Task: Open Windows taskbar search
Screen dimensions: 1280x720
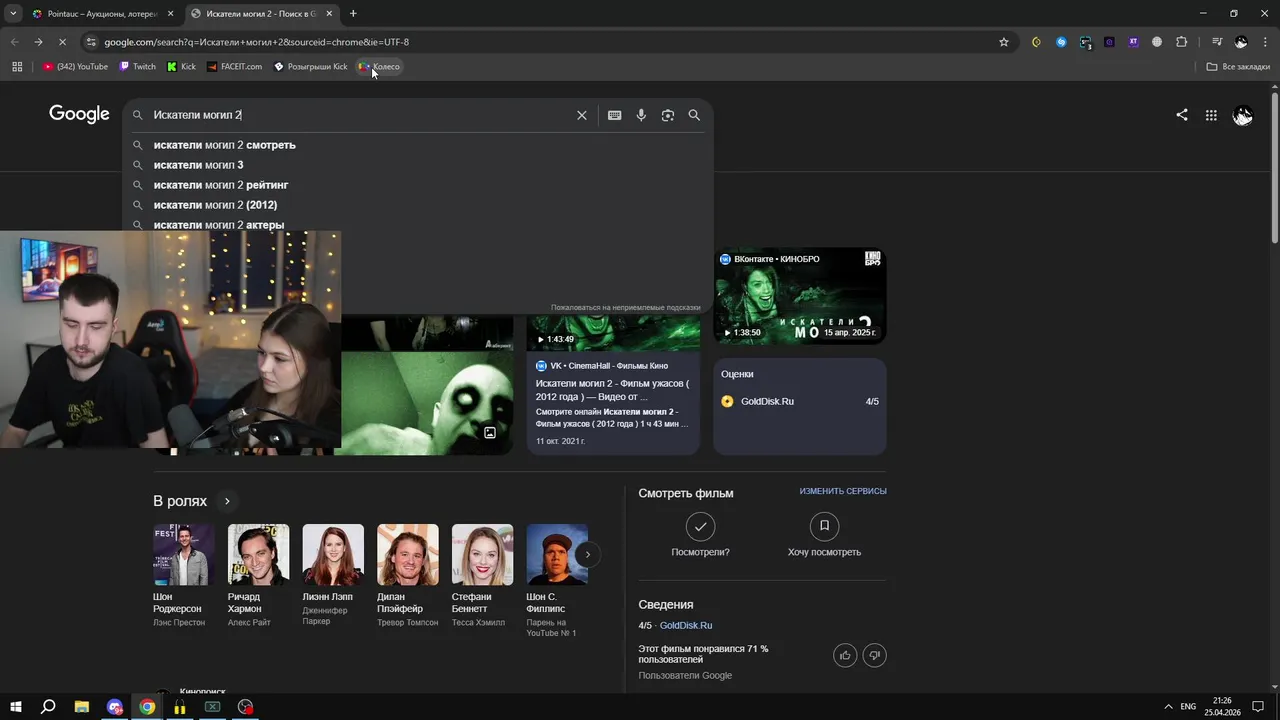Action: point(48,706)
